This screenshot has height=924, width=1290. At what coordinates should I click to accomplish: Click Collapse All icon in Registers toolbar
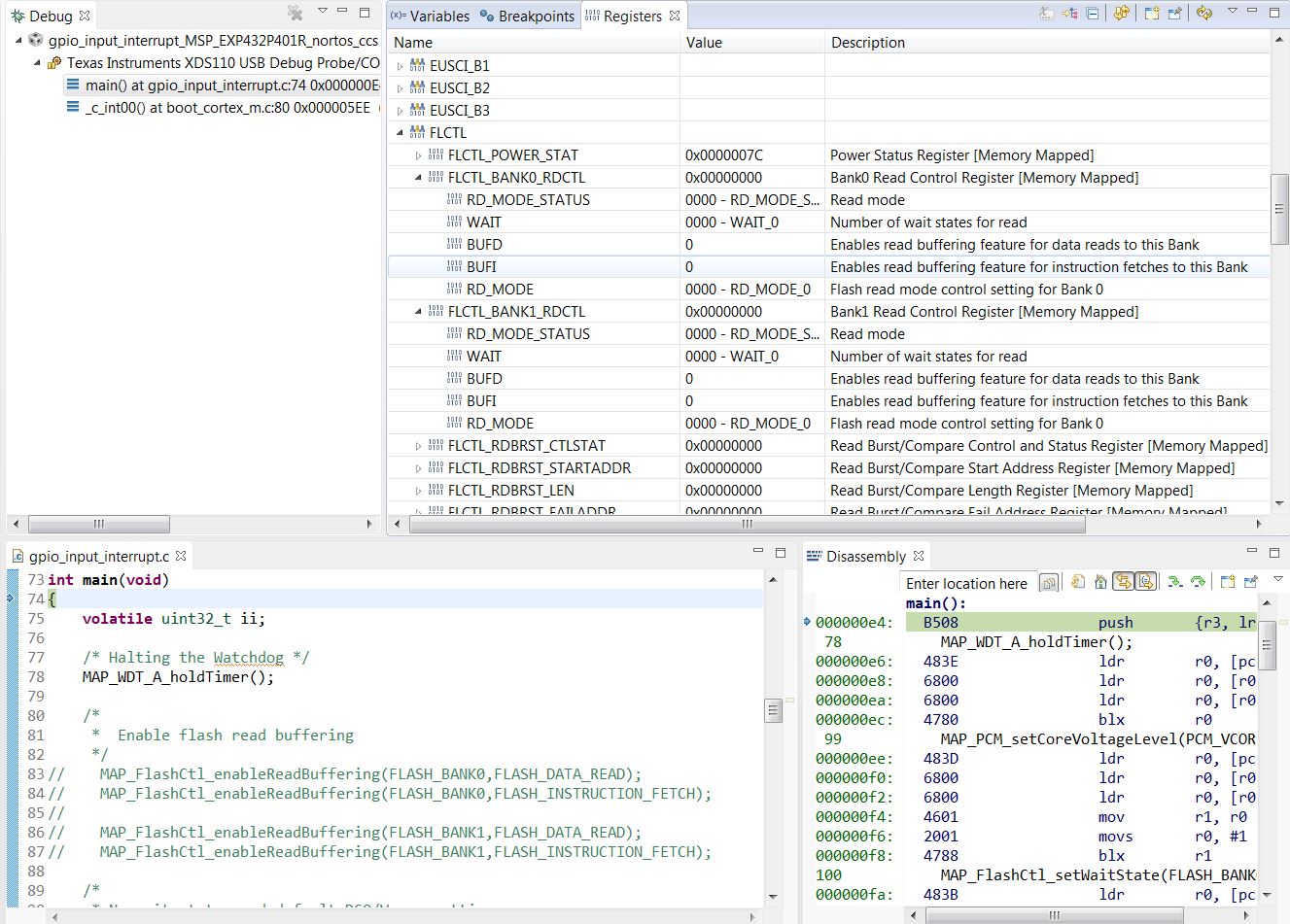coord(1093,14)
